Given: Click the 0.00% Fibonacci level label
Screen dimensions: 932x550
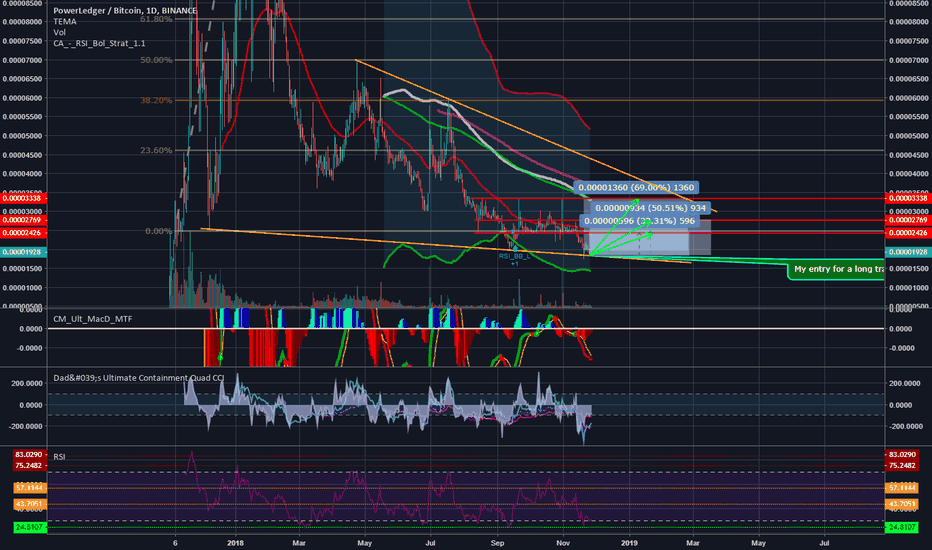Looking at the screenshot, I should pos(159,231).
